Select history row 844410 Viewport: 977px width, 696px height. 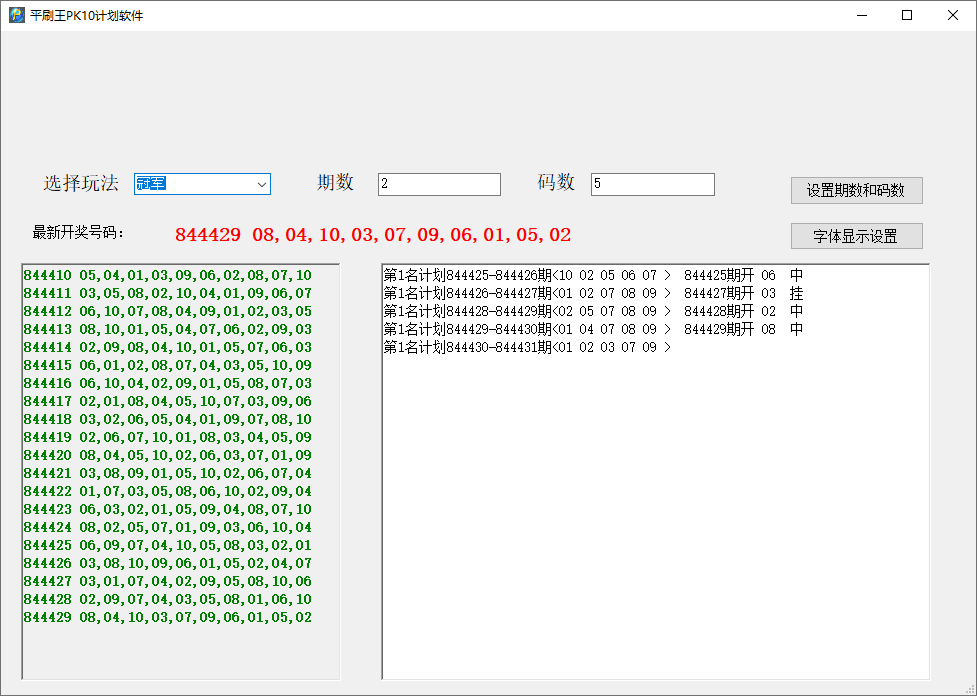click(168, 275)
